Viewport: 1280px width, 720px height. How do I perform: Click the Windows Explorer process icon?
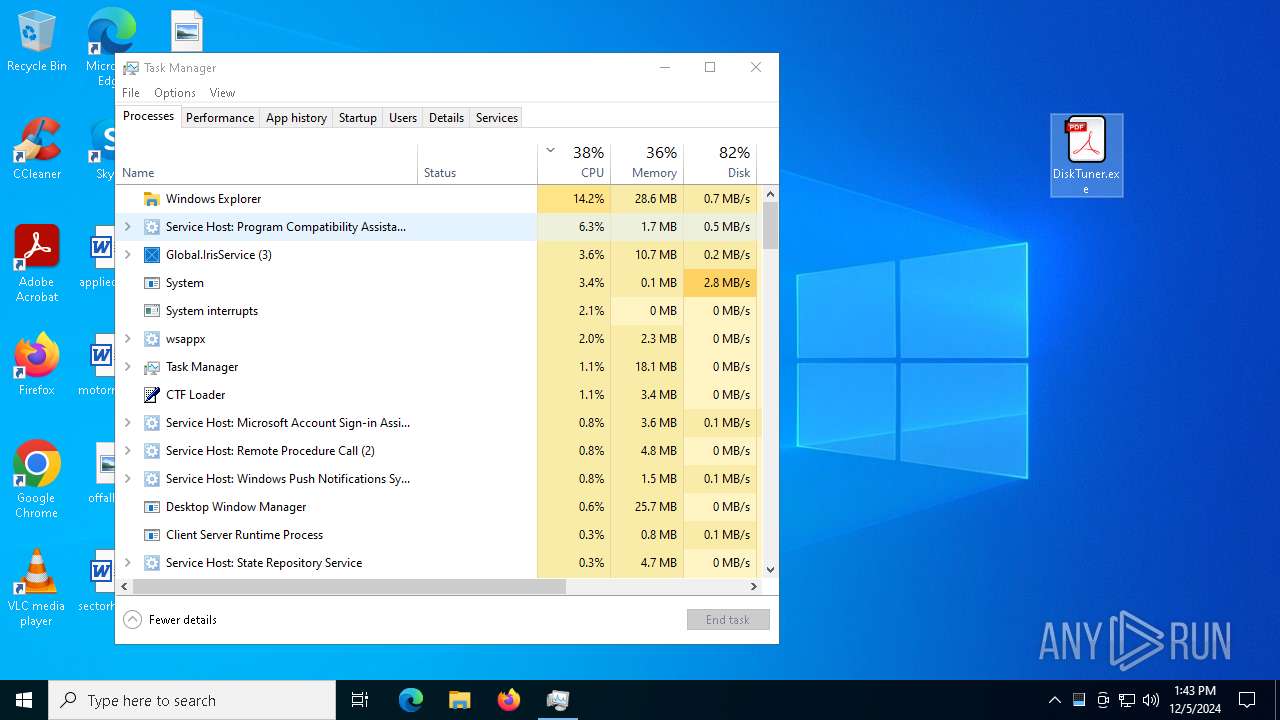[152, 199]
